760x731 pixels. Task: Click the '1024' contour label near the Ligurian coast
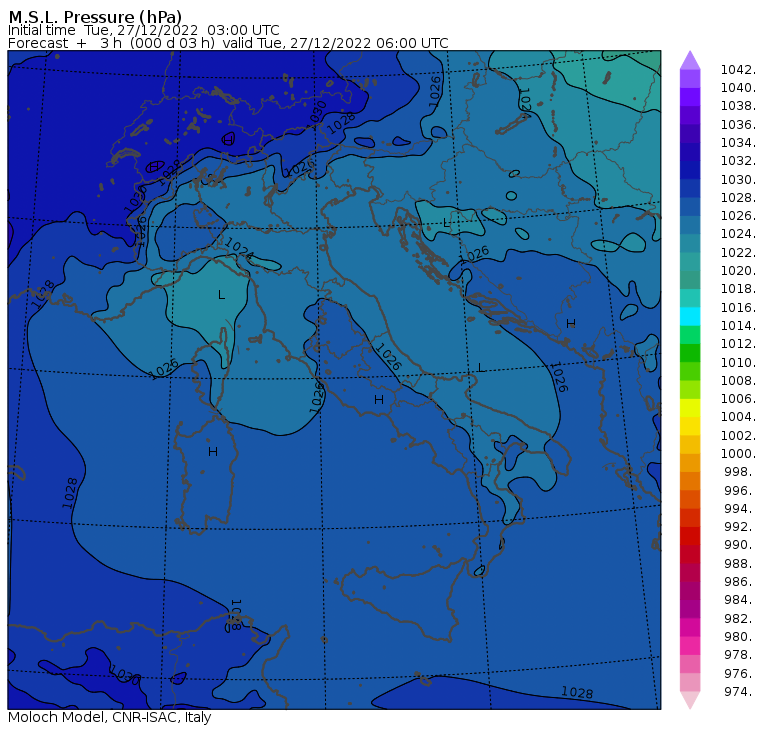pos(239,247)
